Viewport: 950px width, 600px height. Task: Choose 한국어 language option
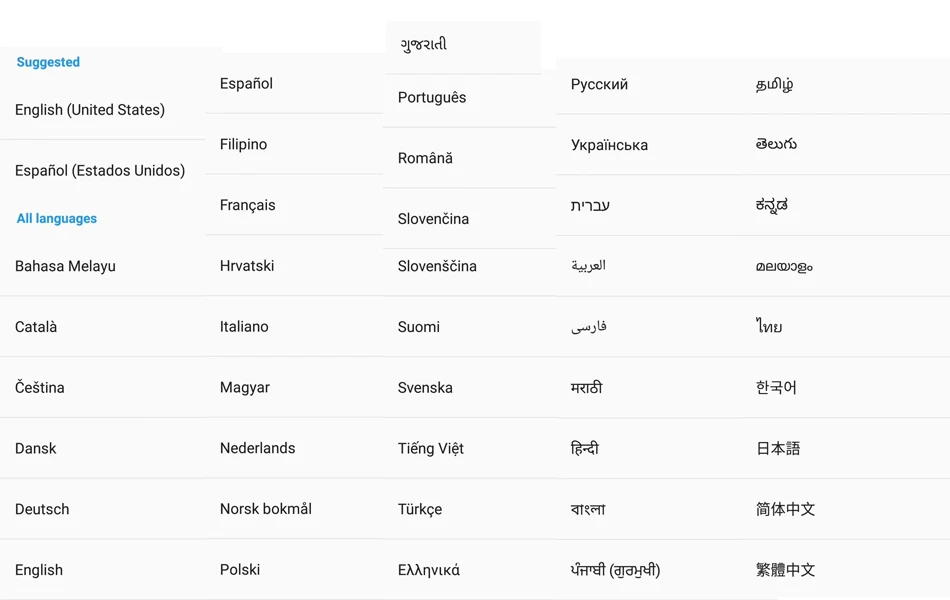coord(776,387)
